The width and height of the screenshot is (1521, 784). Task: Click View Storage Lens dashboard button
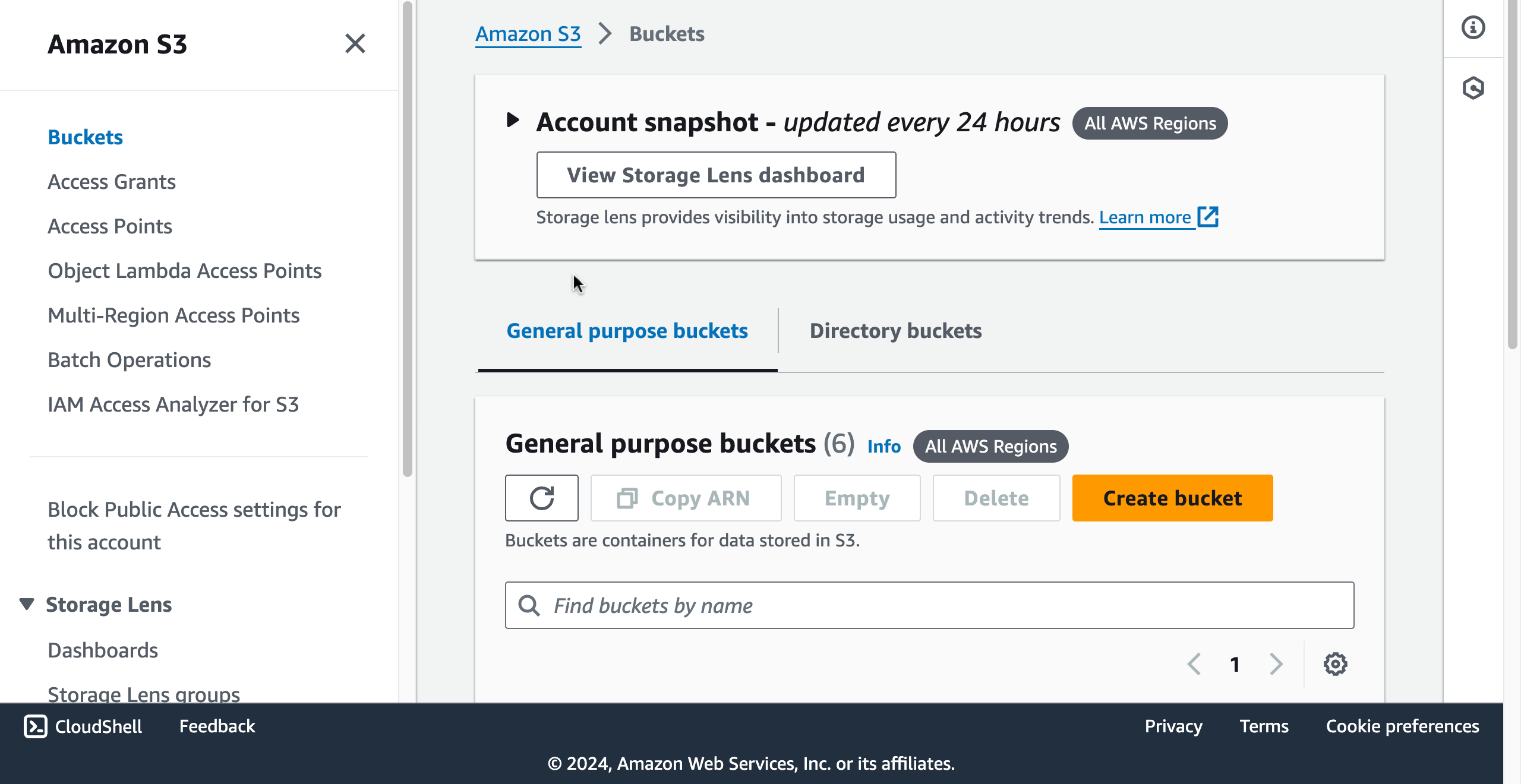coord(716,175)
